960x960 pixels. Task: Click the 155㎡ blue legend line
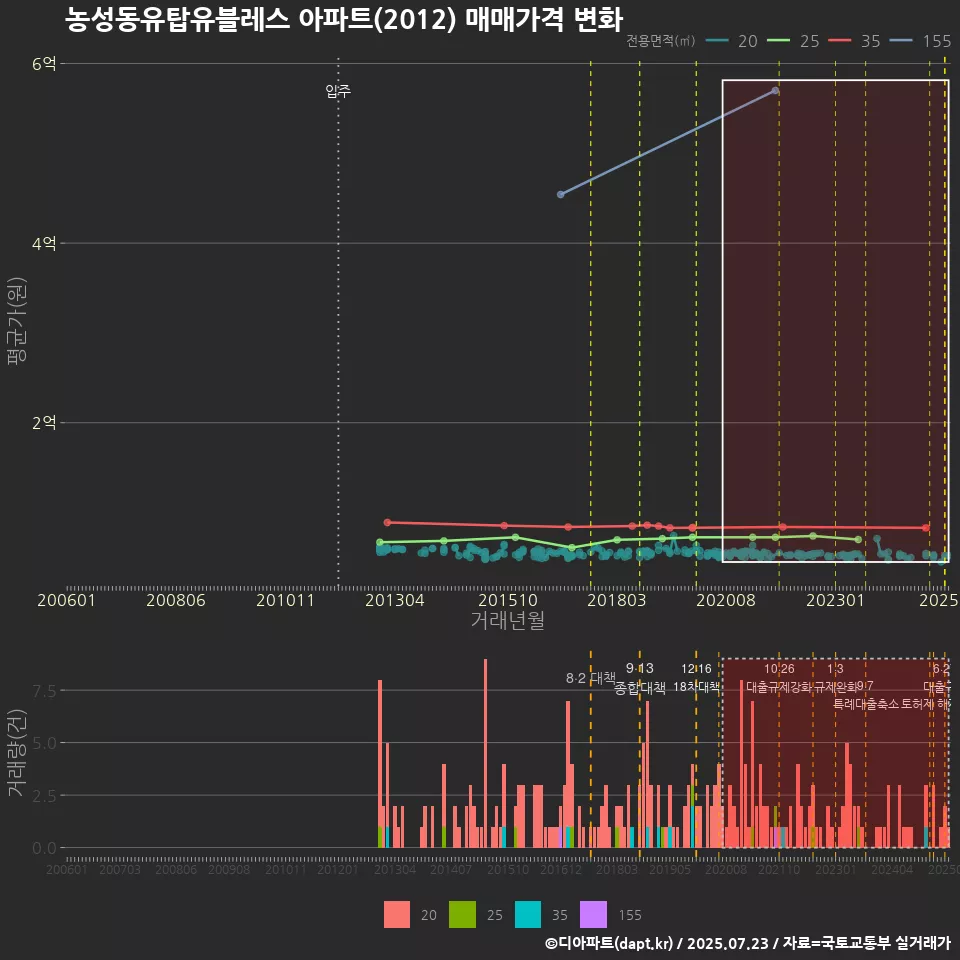[x=901, y=41]
